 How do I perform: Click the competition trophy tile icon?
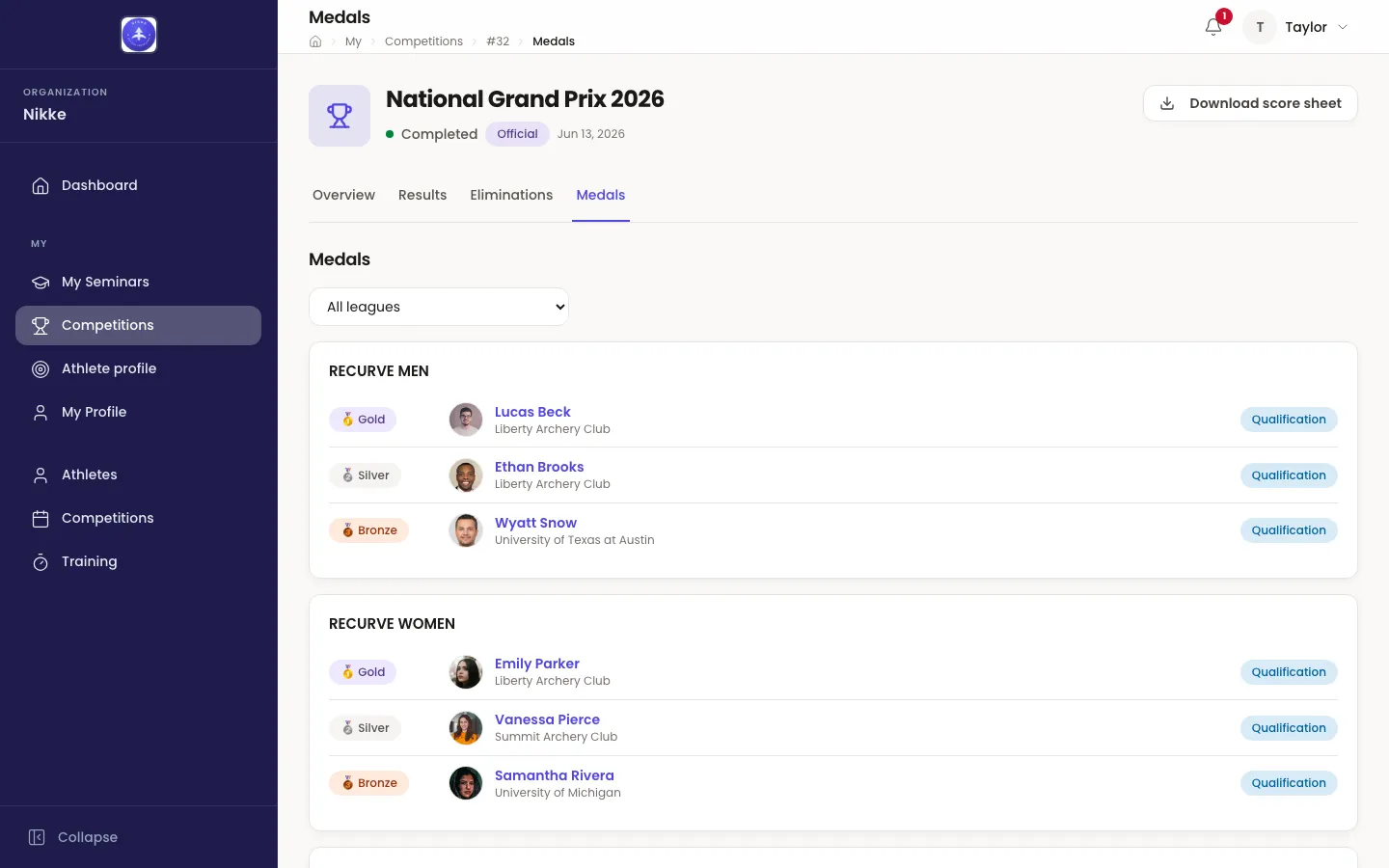point(340,116)
